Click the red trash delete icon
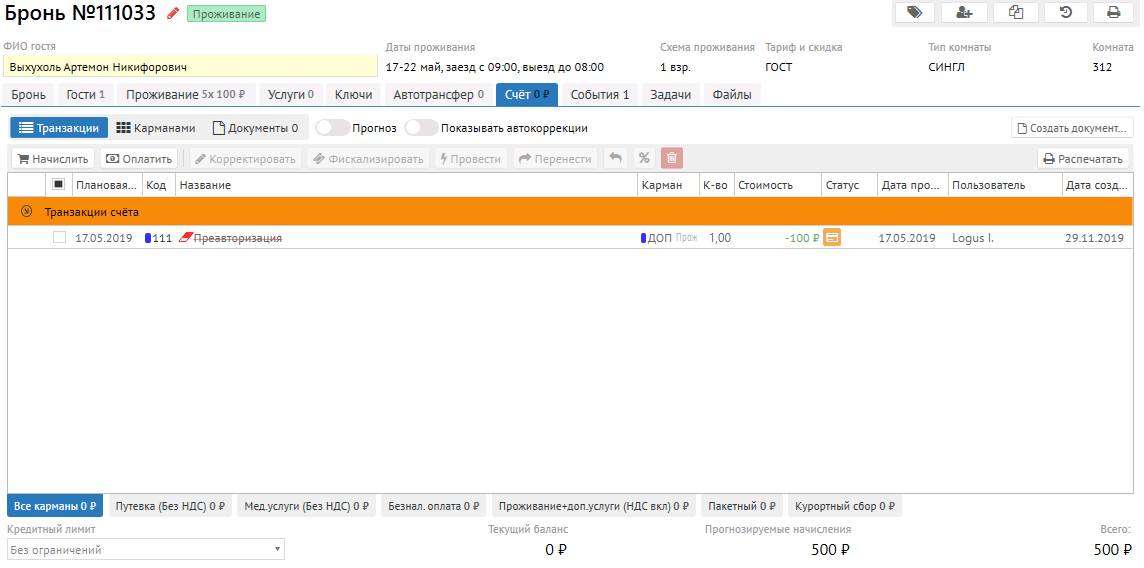1144x568 pixels. tap(672, 158)
